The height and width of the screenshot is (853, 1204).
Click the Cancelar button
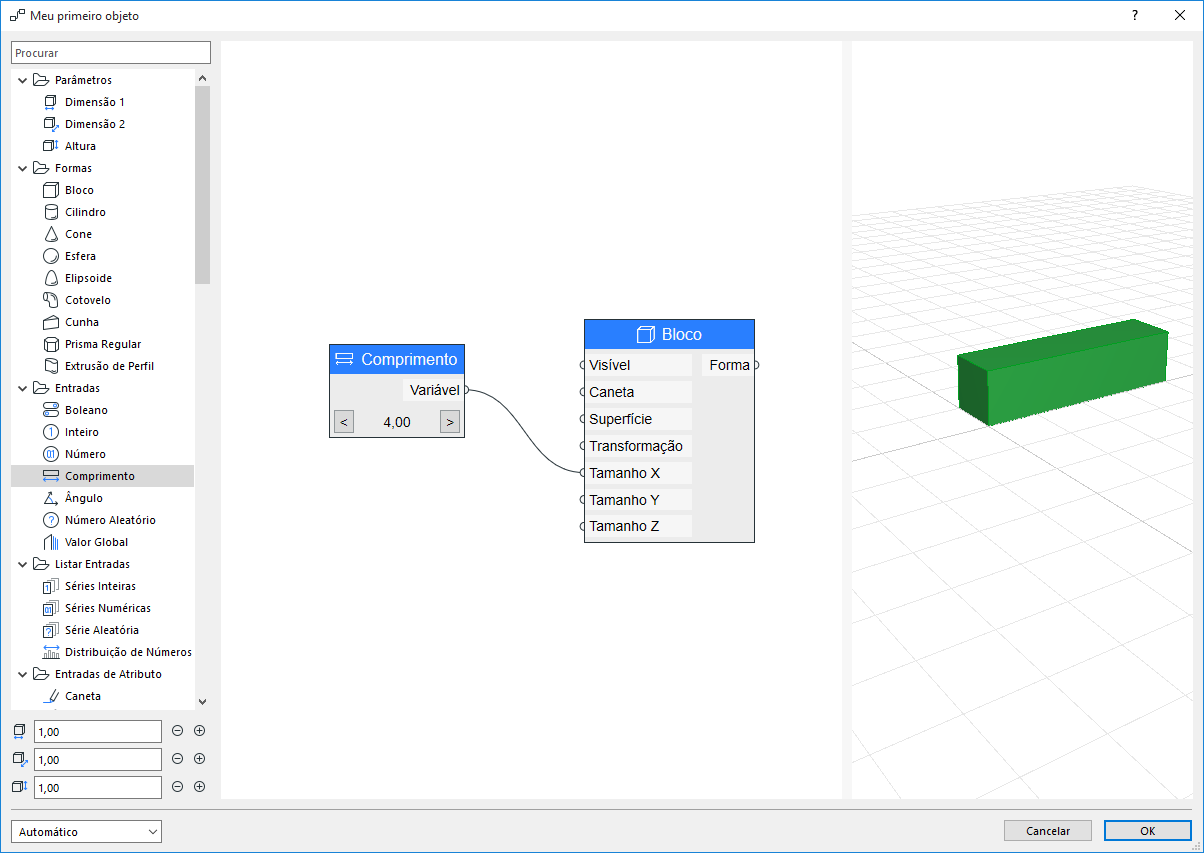coord(1048,831)
